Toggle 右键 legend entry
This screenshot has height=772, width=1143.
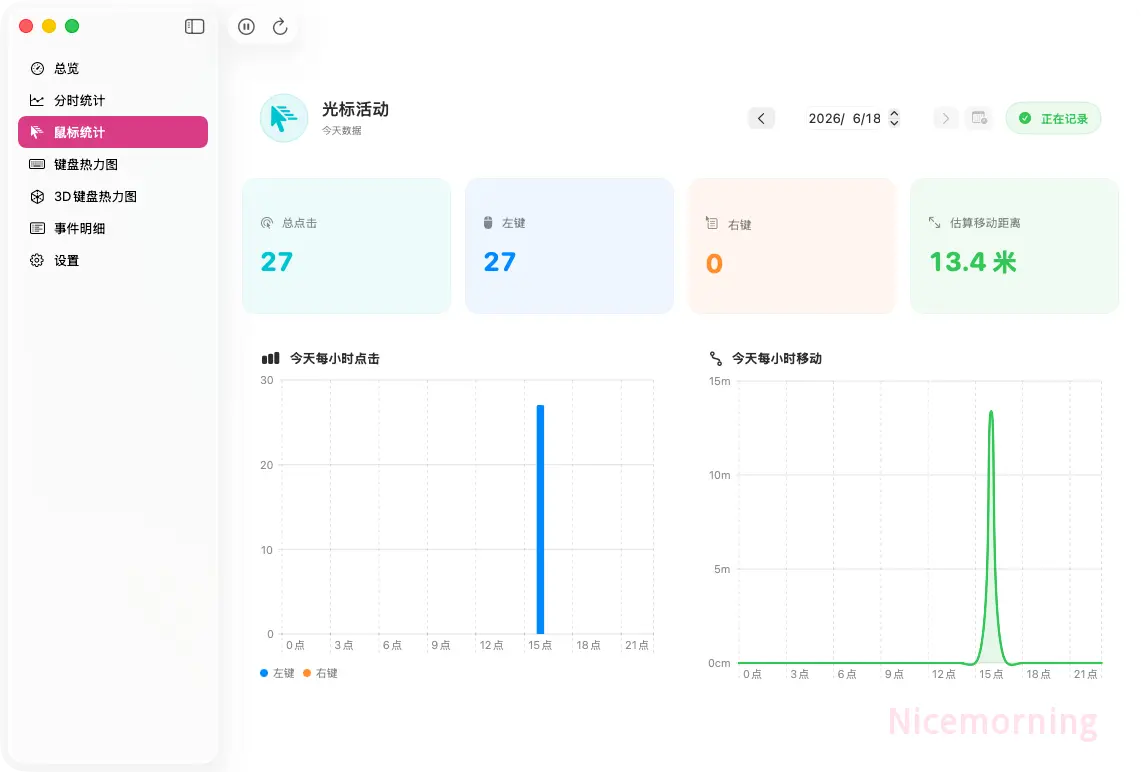[x=320, y=673]
